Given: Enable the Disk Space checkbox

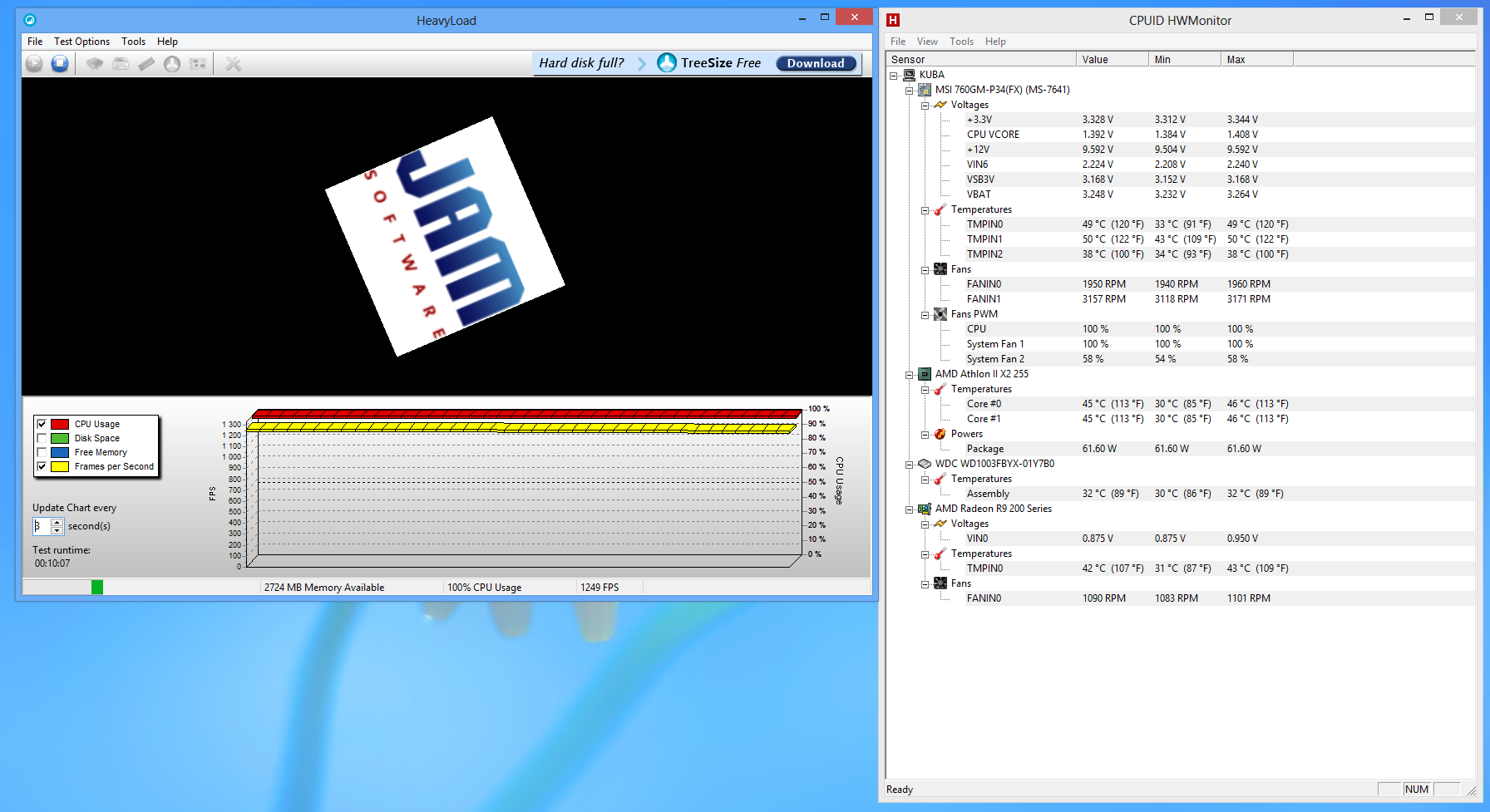Looking at the screenshot, I should [42, 438].
